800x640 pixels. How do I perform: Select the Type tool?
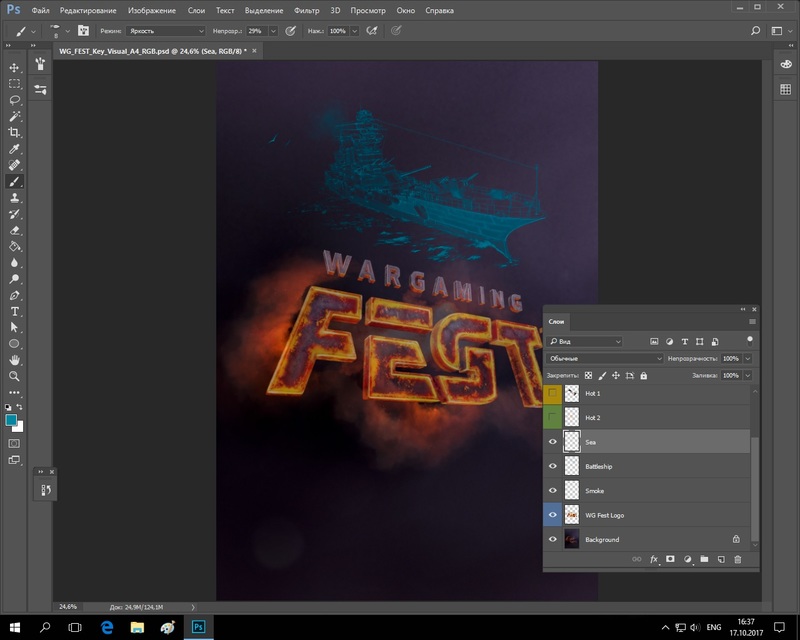pyautogui.click(x=14, y=311)
